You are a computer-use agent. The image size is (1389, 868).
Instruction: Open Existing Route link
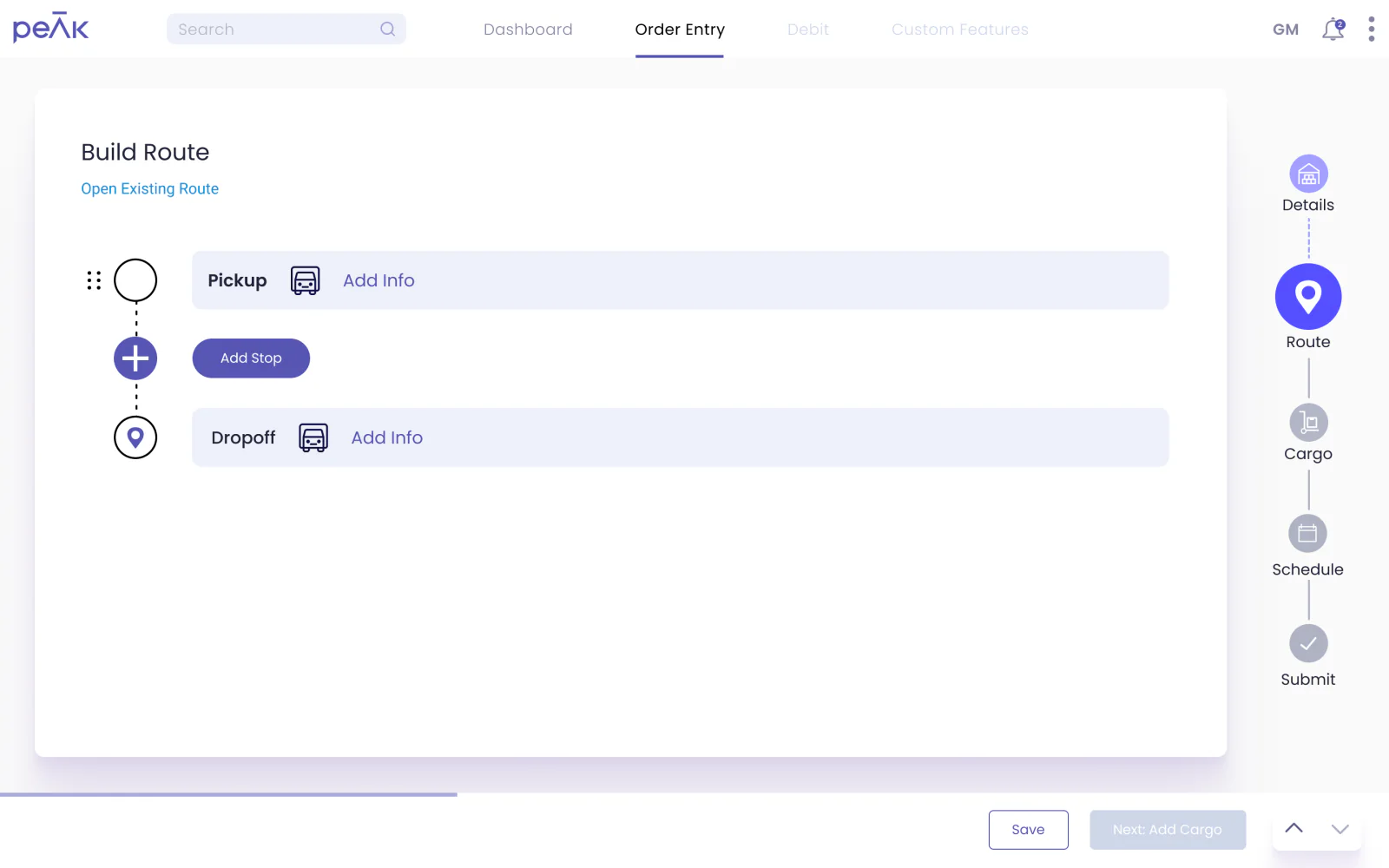pos(150,189)
